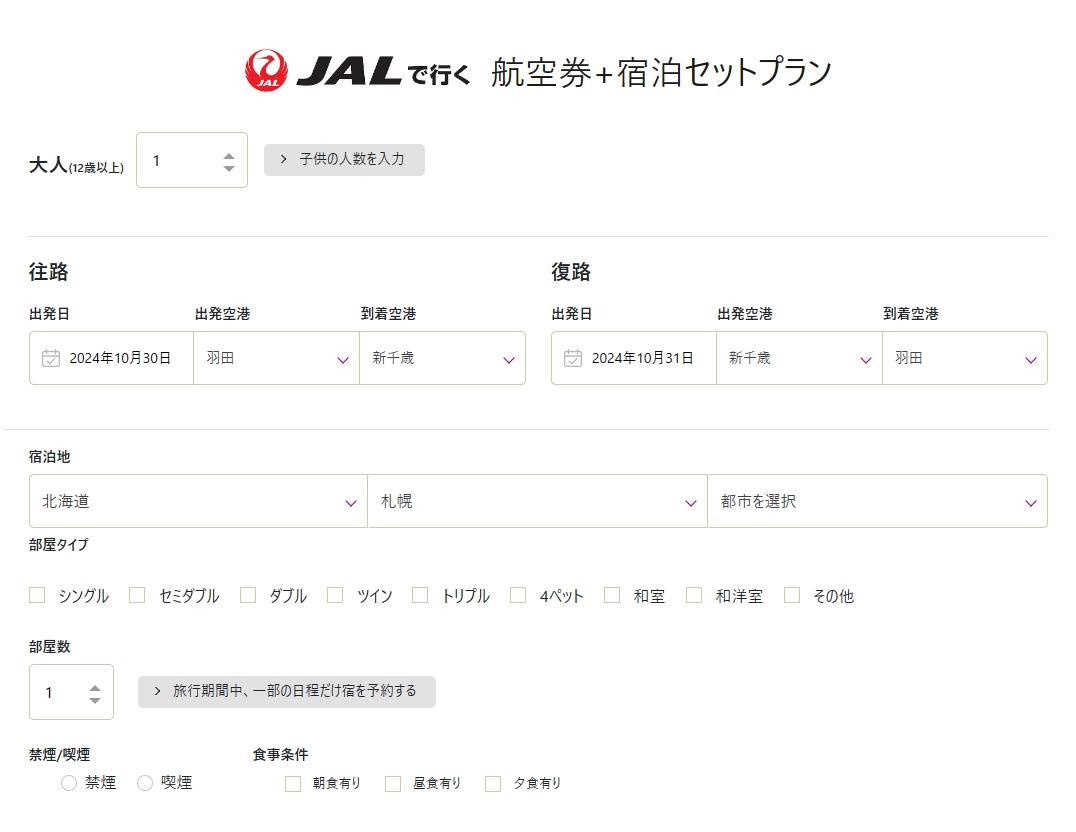1076x832 pixels.
Task: Open return arrival airport dropdown 羽田
Action: tap(965, 358)
